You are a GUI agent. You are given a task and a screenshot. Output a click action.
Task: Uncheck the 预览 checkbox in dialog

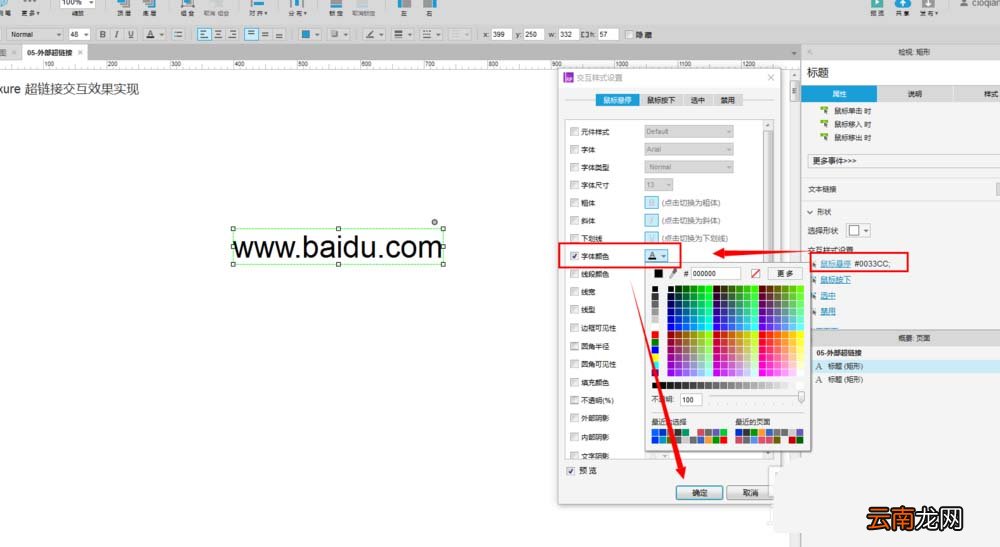pos(571,471)
